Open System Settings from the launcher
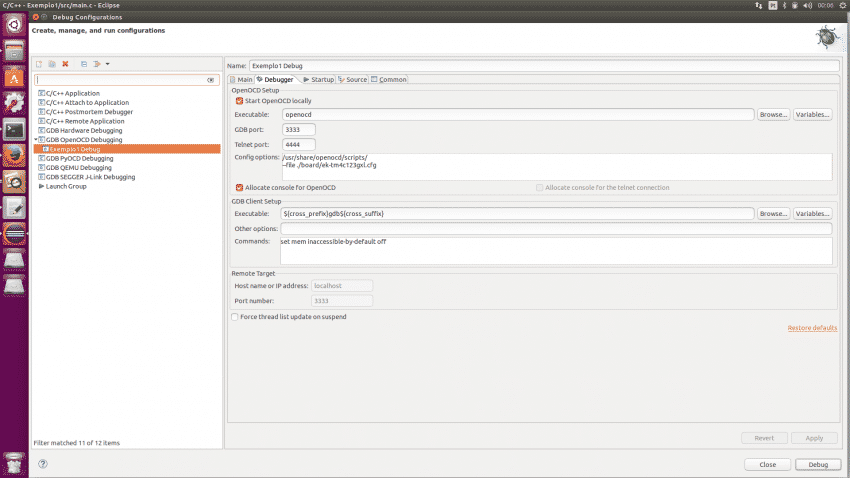This screenshot has width=850, height=478. tap(14, 104)
